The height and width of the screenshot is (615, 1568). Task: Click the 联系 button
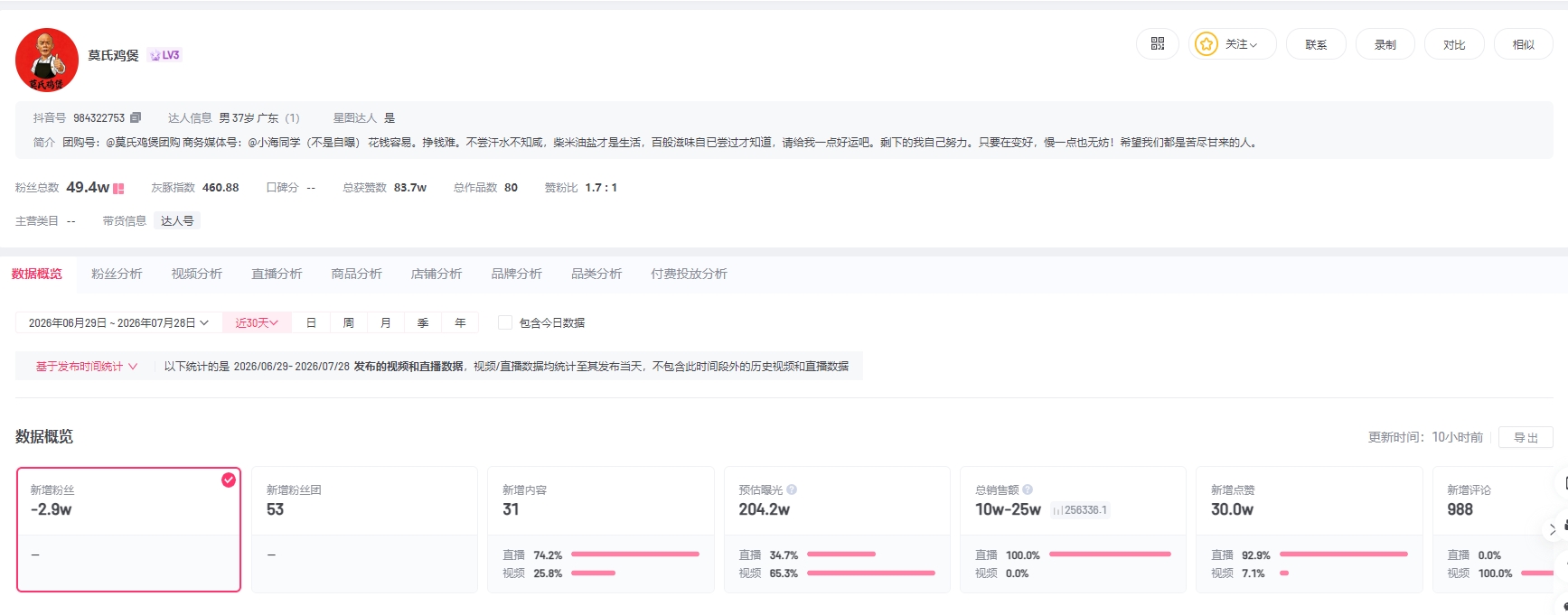click(x=1316, y=44)
